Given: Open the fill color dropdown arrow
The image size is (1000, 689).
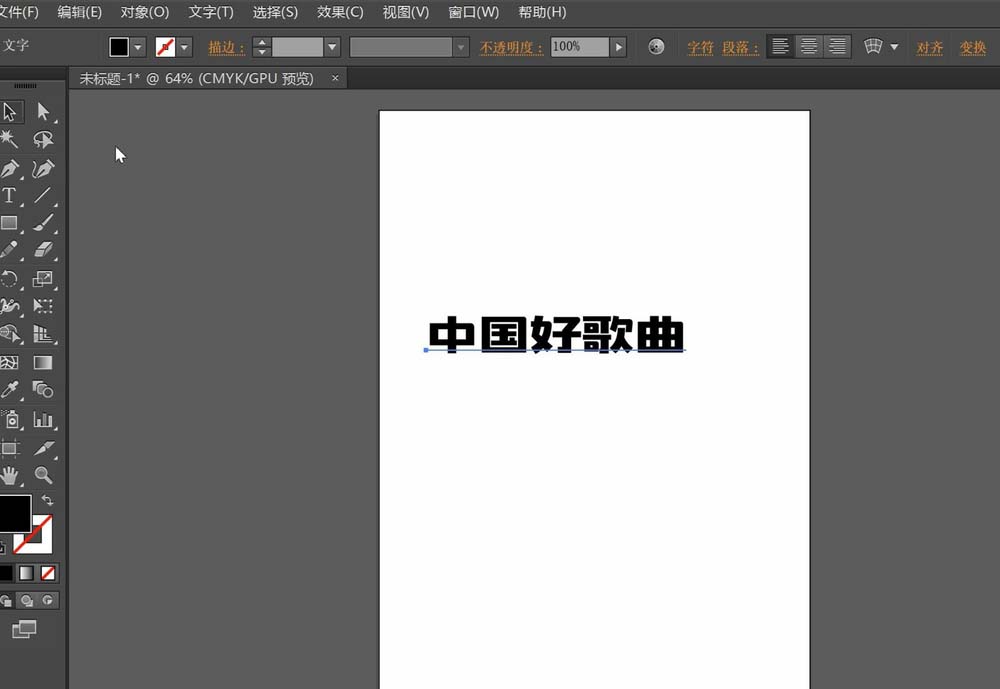Looking at the screenshot, I should tap(138, 47).
